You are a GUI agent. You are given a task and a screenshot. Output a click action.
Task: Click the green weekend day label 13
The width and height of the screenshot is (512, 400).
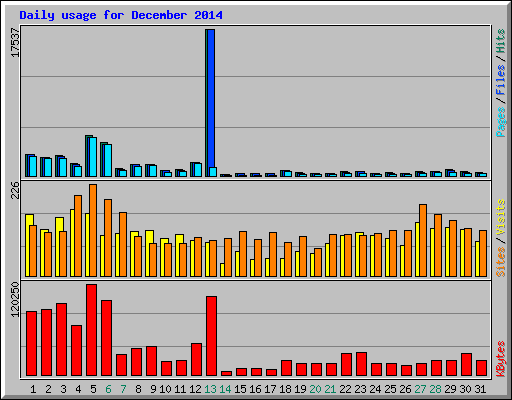(x=210, y=389)
